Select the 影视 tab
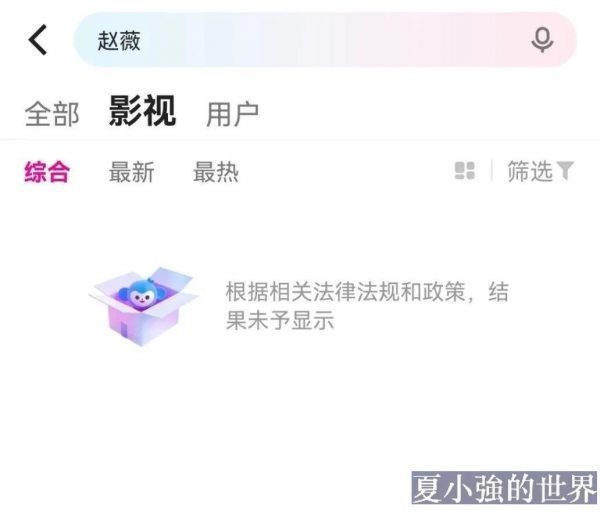This screenshot has width=600, height=513. pyautogui.click(x=142, y=111)
